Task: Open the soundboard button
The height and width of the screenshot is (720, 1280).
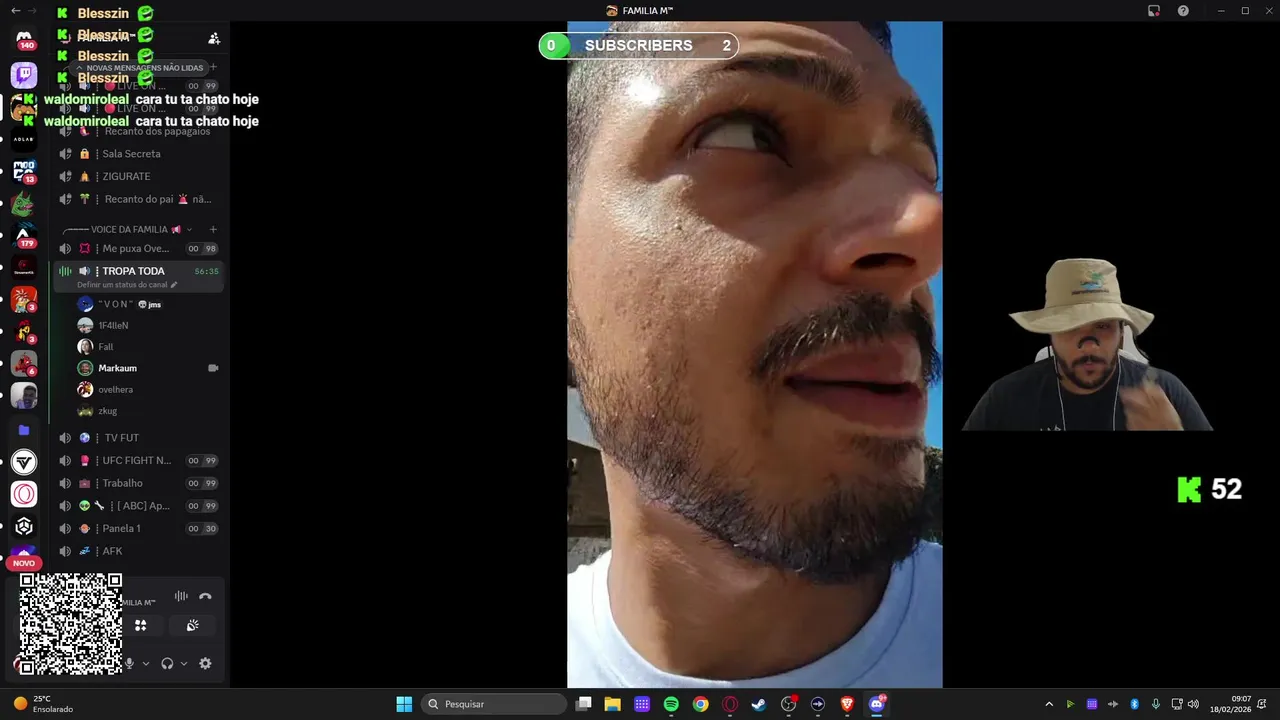Action: [x=193, y=625]
